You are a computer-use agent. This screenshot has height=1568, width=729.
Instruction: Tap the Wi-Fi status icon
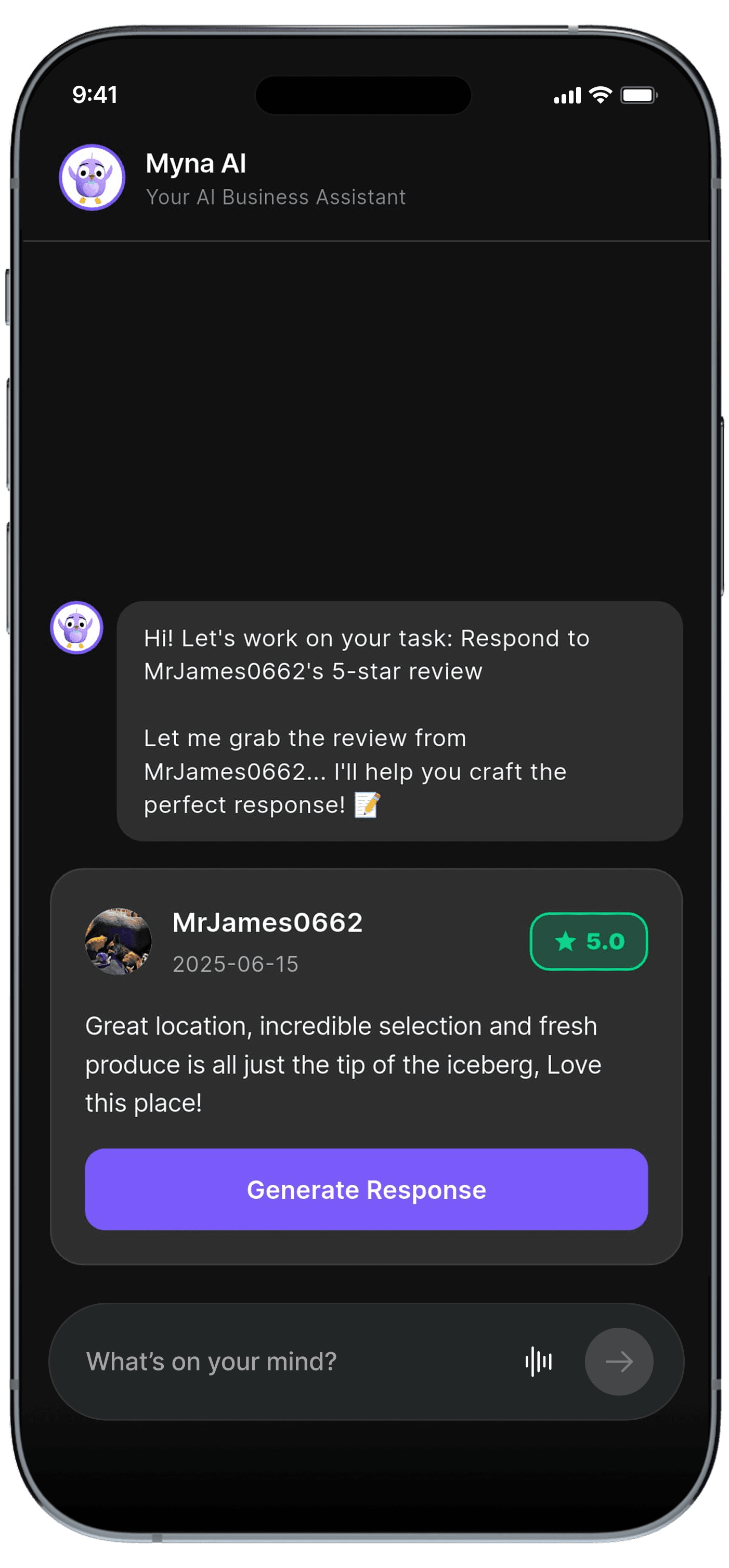[600, 95]
